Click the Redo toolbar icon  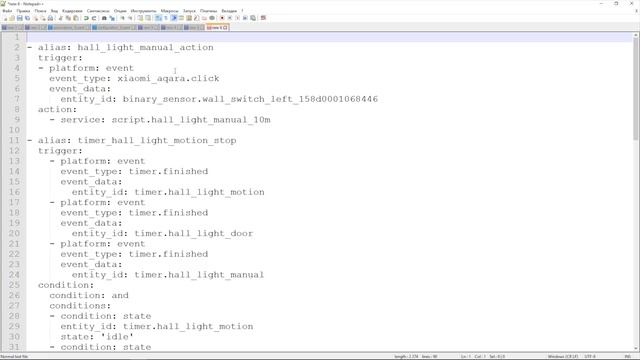[94, 18]
